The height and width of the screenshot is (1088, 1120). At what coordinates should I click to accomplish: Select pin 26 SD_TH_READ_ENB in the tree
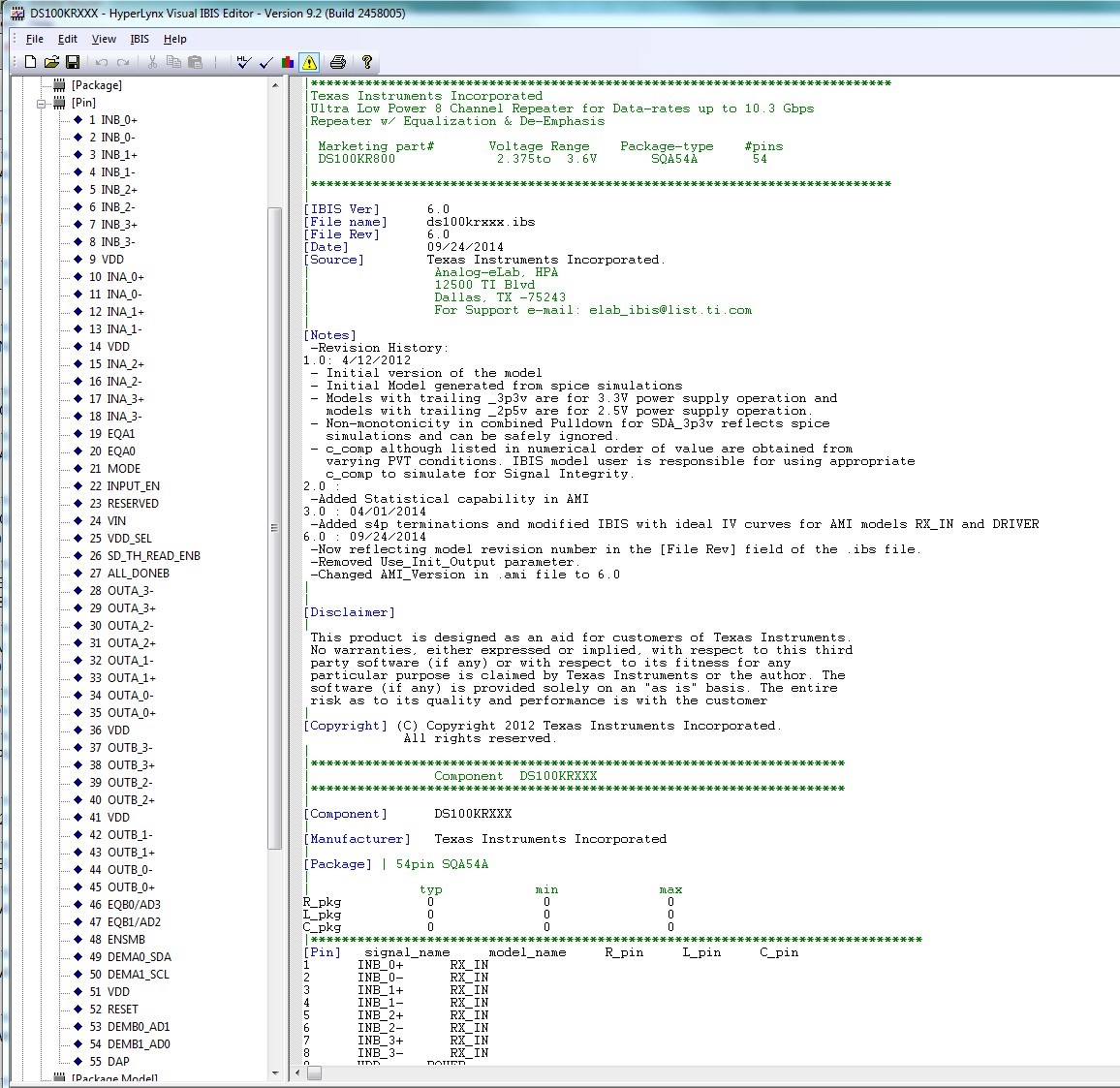click(x=144, y=556)
